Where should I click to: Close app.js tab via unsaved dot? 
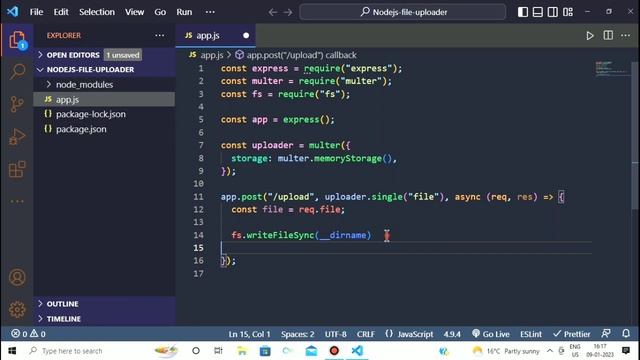pos(246,36)
